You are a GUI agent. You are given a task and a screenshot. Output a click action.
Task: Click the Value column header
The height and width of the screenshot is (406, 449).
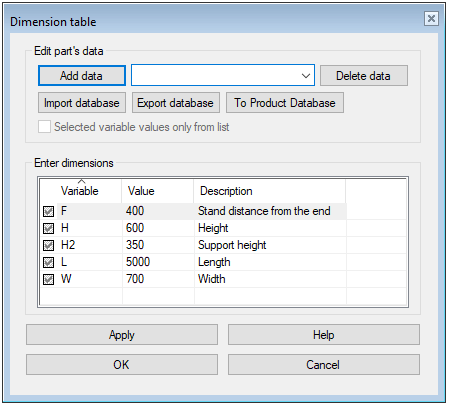157,191
